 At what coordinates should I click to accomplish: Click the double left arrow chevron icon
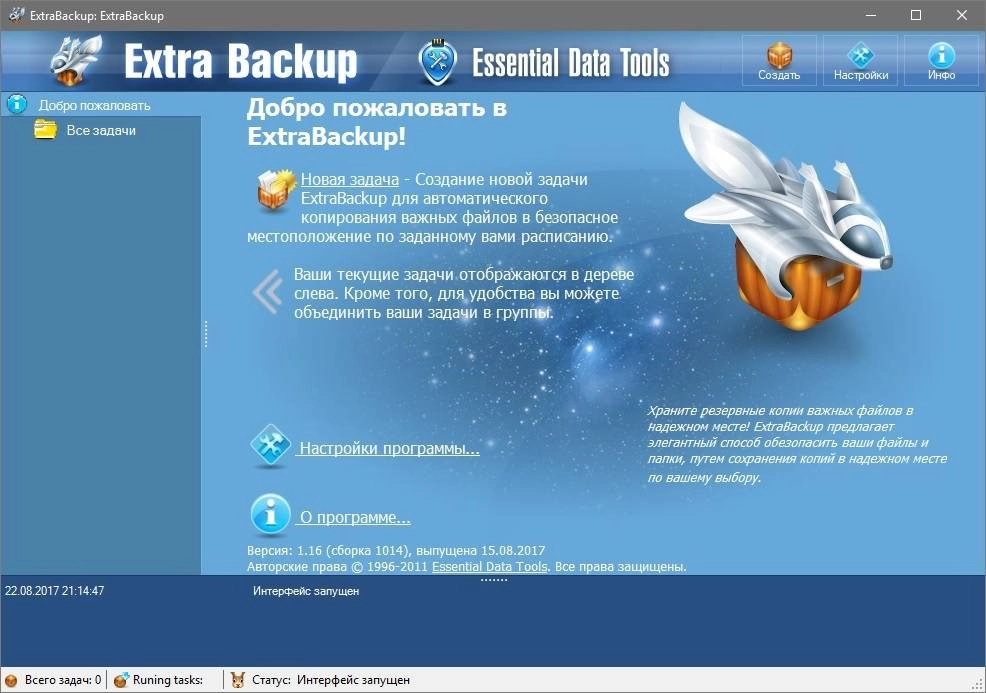pos(268,291)
